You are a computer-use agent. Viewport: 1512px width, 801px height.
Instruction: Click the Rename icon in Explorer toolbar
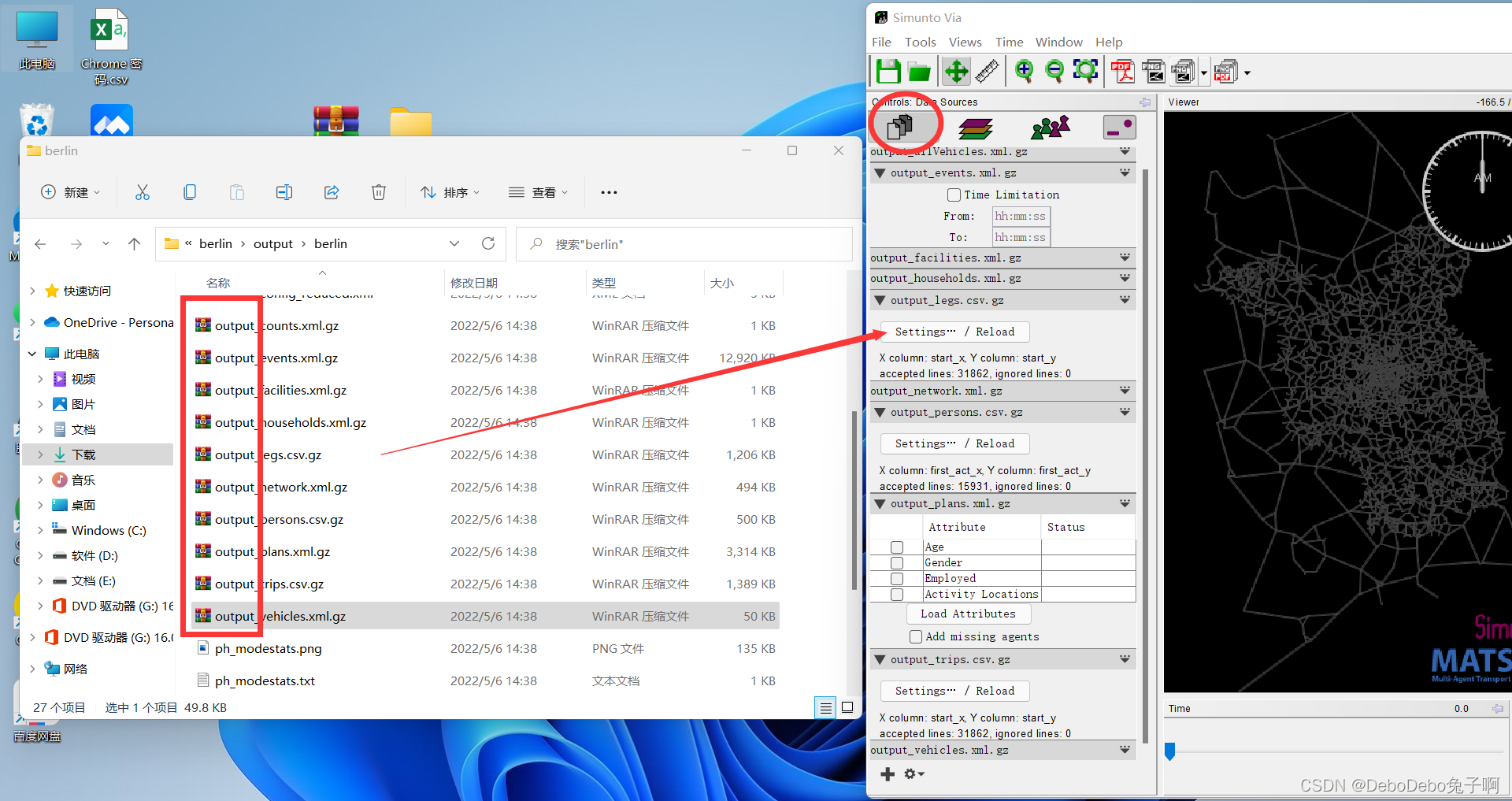point(284,192)
